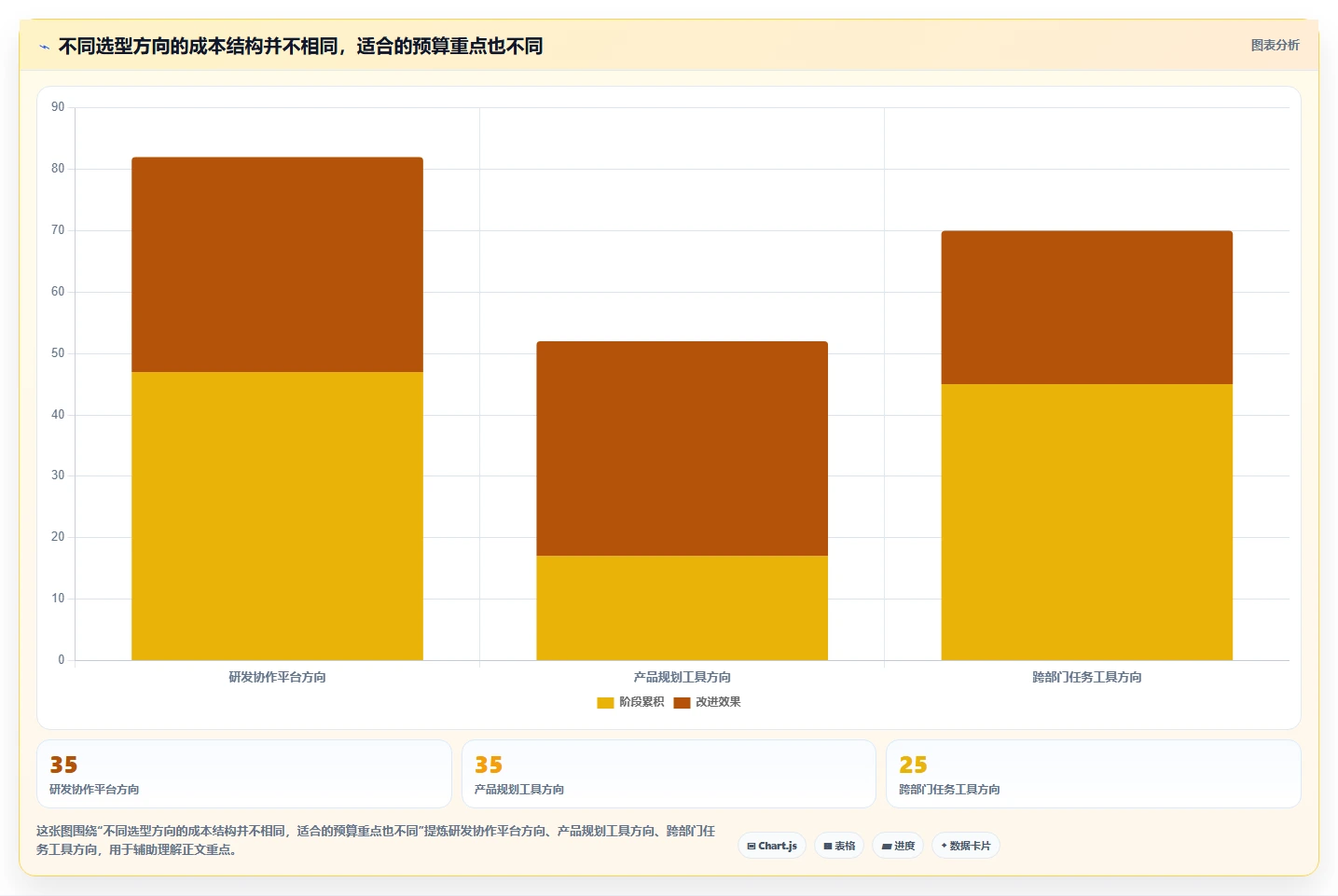Click the brown bar segment for 研发协作平台方向
The height and width of the screenshot is (896, 1338).
click(277, 265)
